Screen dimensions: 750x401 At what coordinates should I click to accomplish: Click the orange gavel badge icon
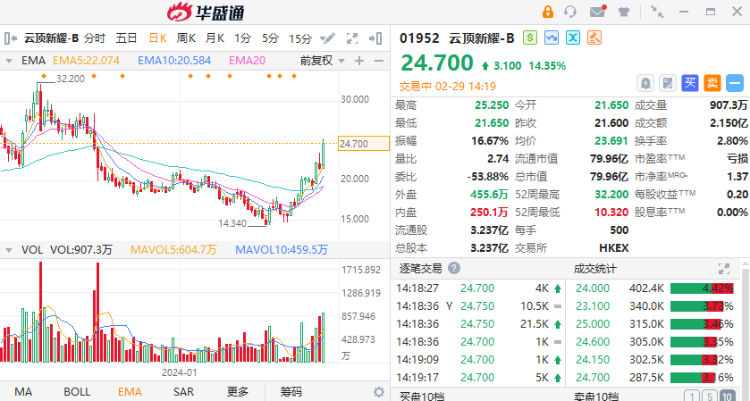(594, 38)
